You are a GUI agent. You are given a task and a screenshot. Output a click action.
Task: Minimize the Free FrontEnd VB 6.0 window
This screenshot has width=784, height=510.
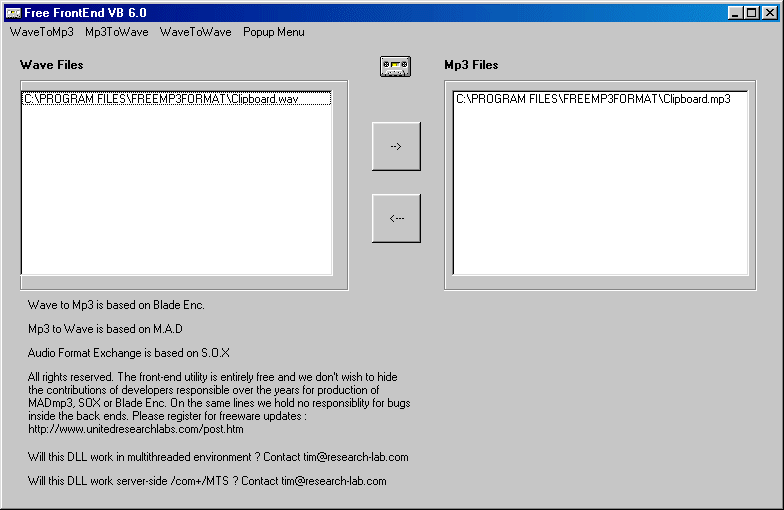(x=734, y=12)
